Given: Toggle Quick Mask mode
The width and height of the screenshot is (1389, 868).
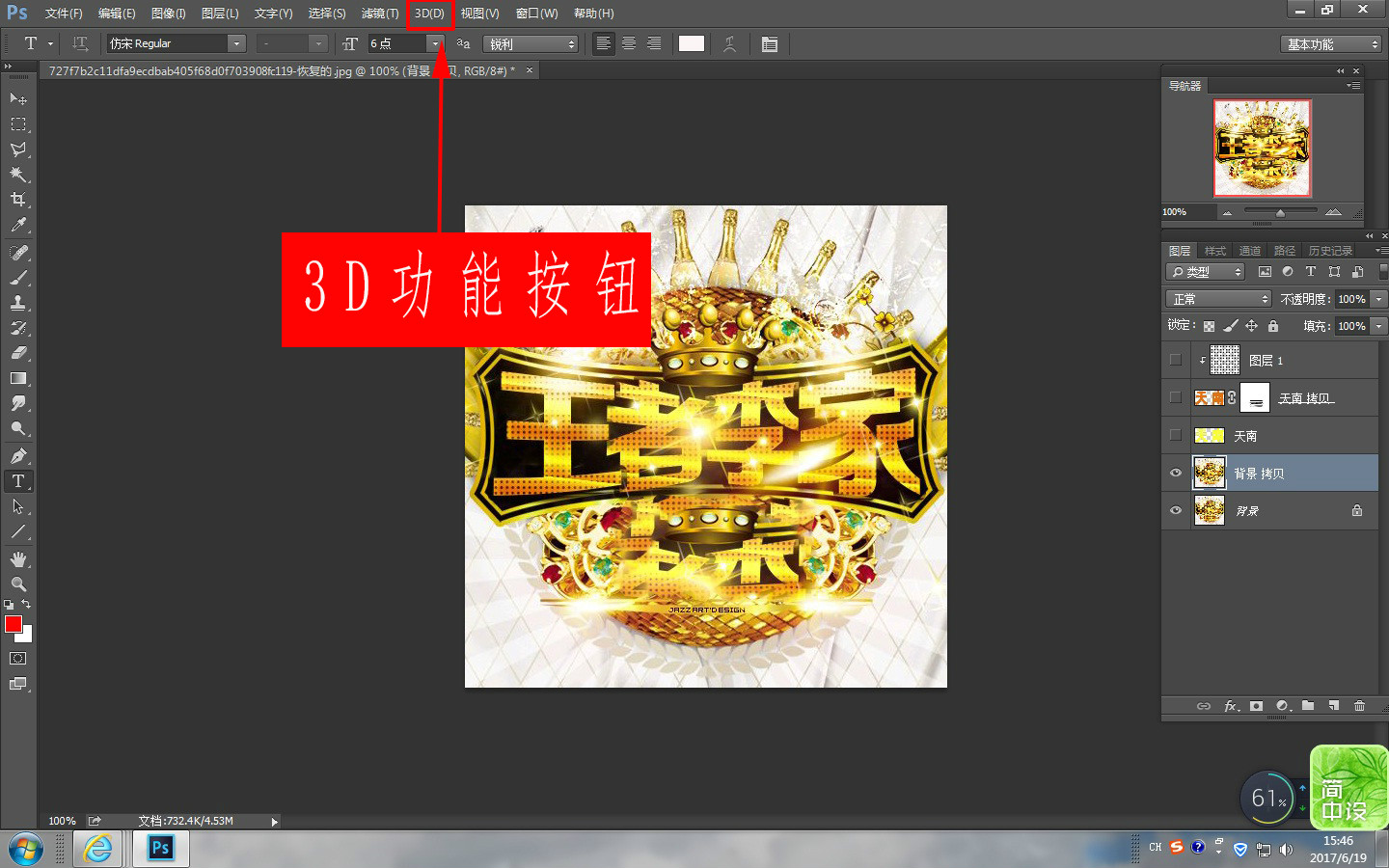Looking at the screenshot, I should click(x=18, y=659).
